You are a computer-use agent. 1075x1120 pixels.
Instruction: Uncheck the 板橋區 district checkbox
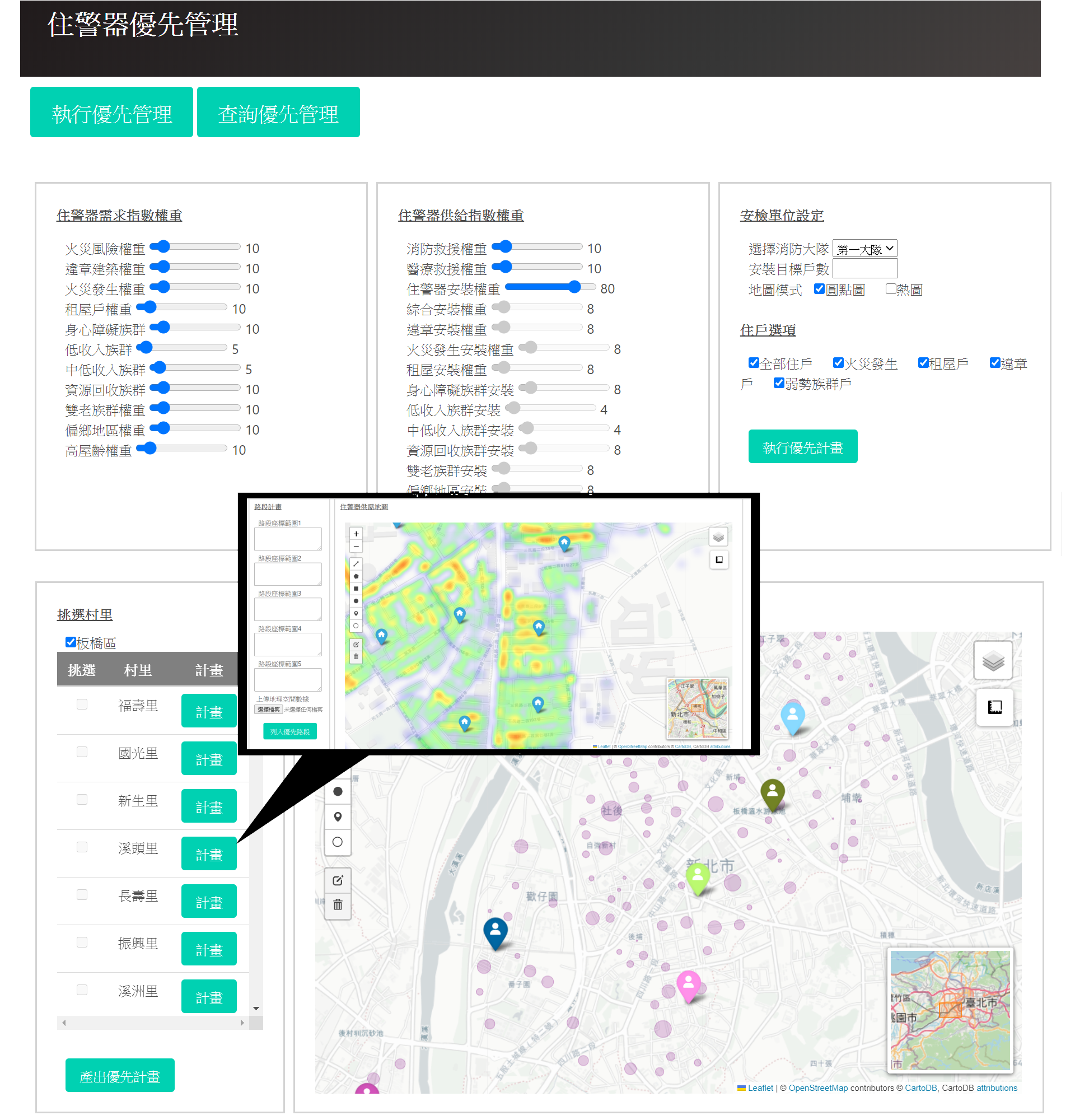point(71,642)
